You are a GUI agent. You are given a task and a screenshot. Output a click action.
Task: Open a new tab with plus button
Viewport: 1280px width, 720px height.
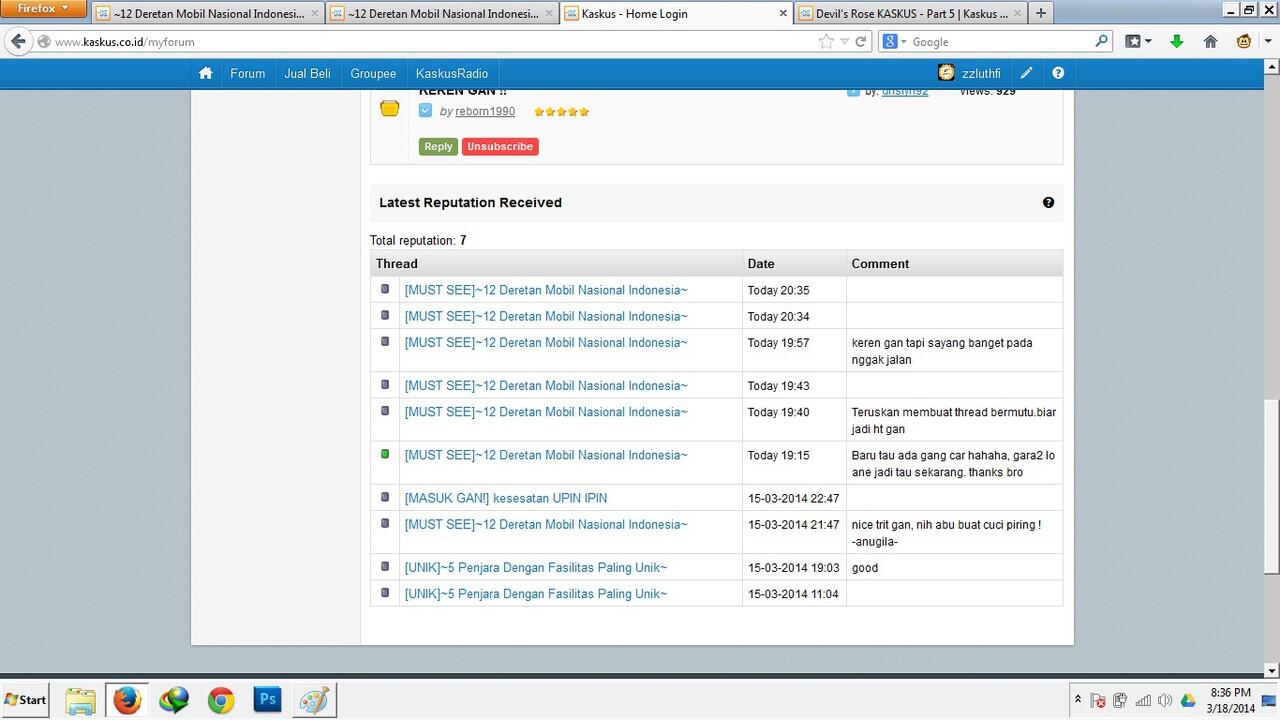click(1041, 13)
